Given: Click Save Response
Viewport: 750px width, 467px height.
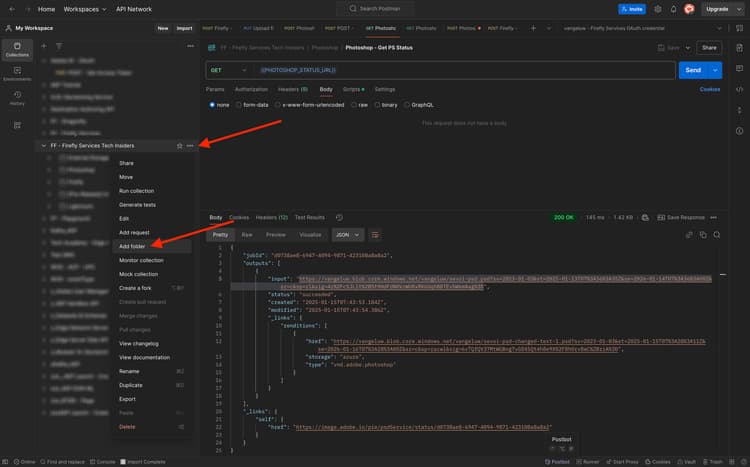Looking at the screenshot, I should [681, 218].
